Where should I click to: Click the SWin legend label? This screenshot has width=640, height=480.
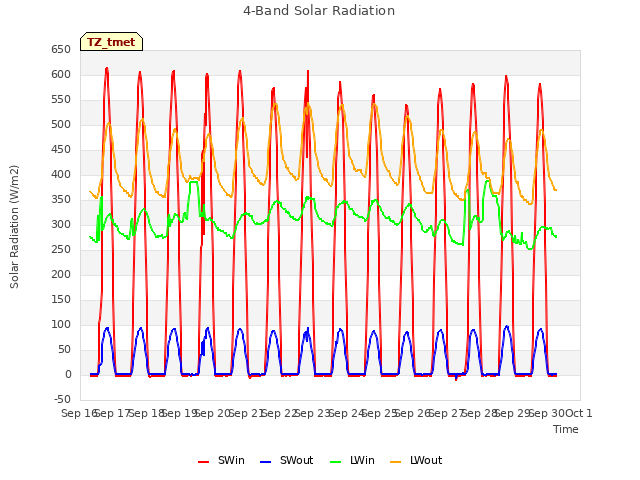point(231,460)
